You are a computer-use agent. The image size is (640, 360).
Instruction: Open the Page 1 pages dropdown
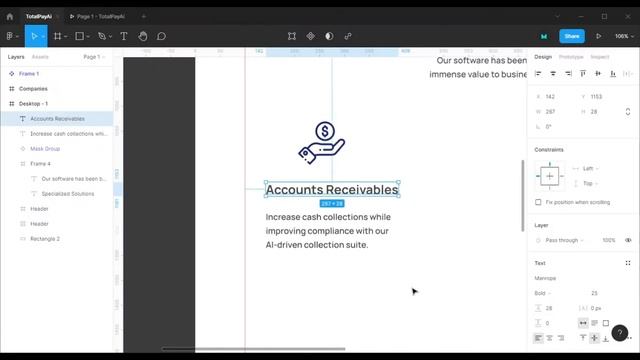pyautogui.click(x=94, y=57)
